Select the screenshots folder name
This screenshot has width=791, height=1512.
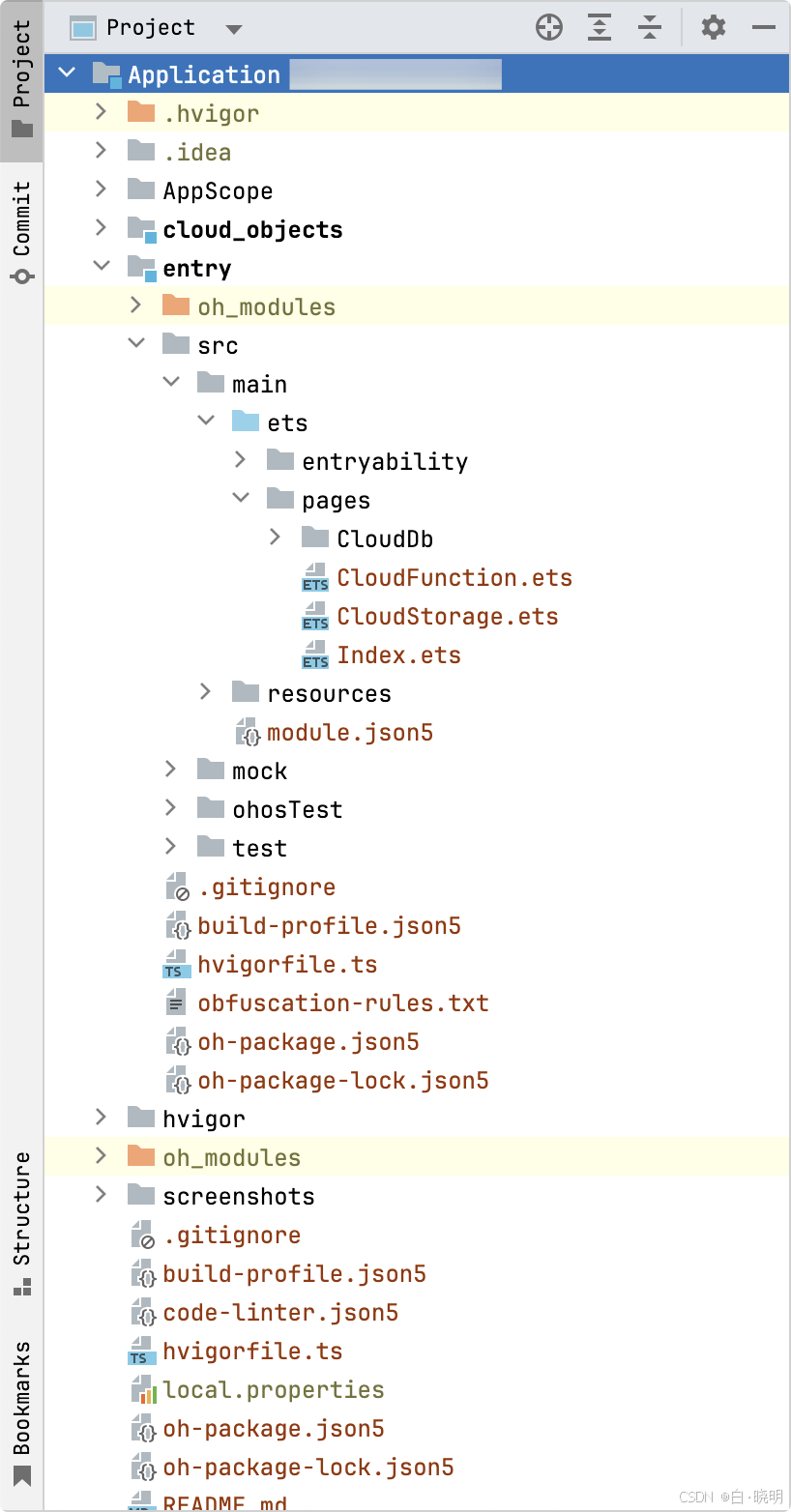point(239,1197)
